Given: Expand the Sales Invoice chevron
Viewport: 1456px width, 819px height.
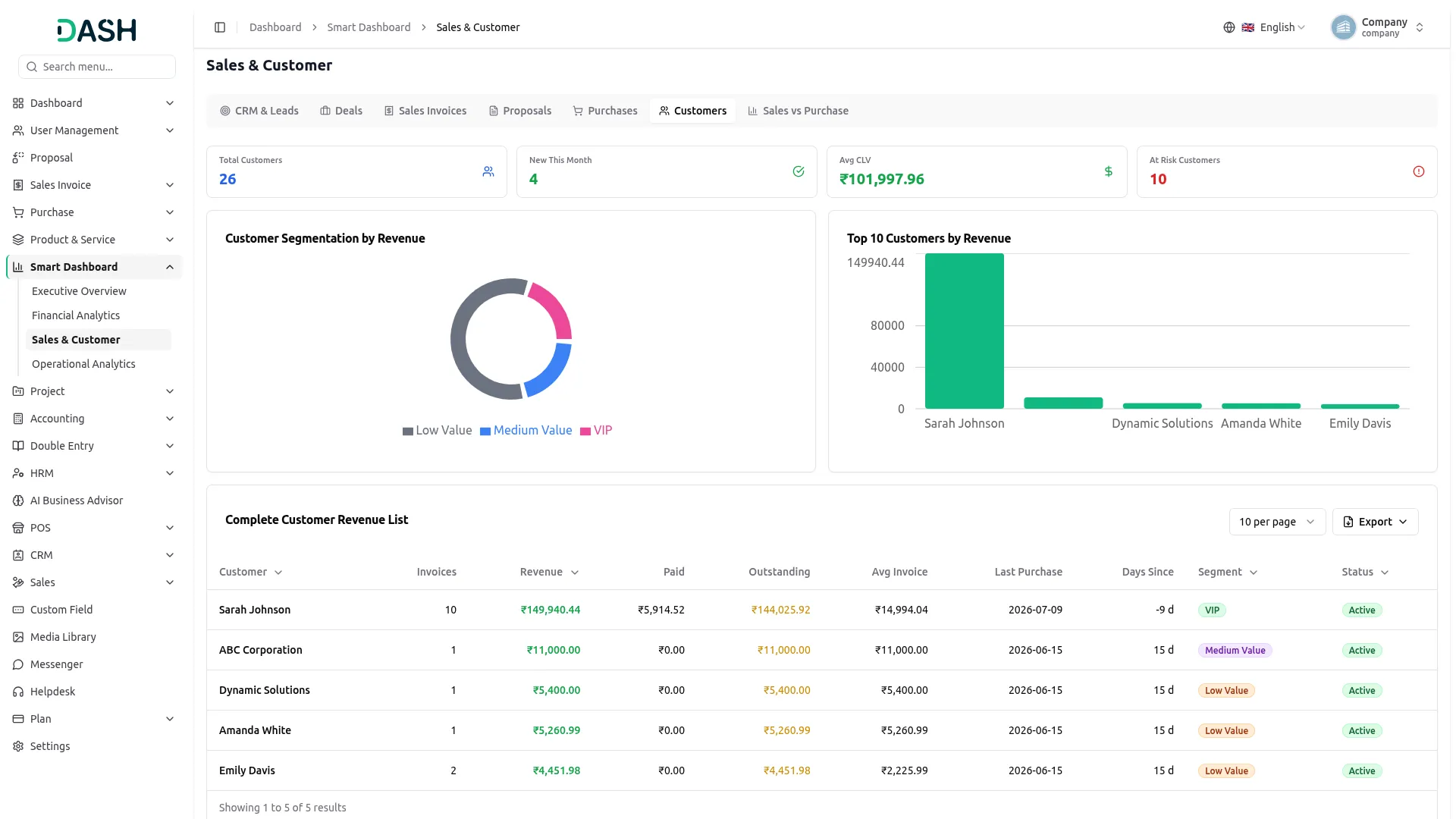Looking at the screenshot, I should coord(170,185).
